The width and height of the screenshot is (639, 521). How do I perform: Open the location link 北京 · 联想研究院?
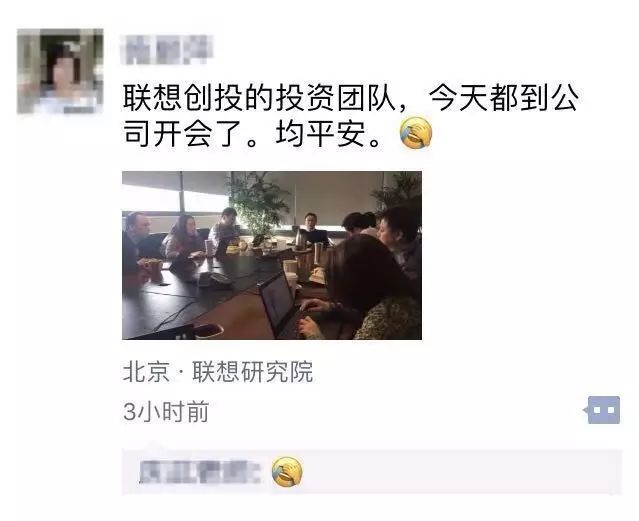[x=218, y=371]
